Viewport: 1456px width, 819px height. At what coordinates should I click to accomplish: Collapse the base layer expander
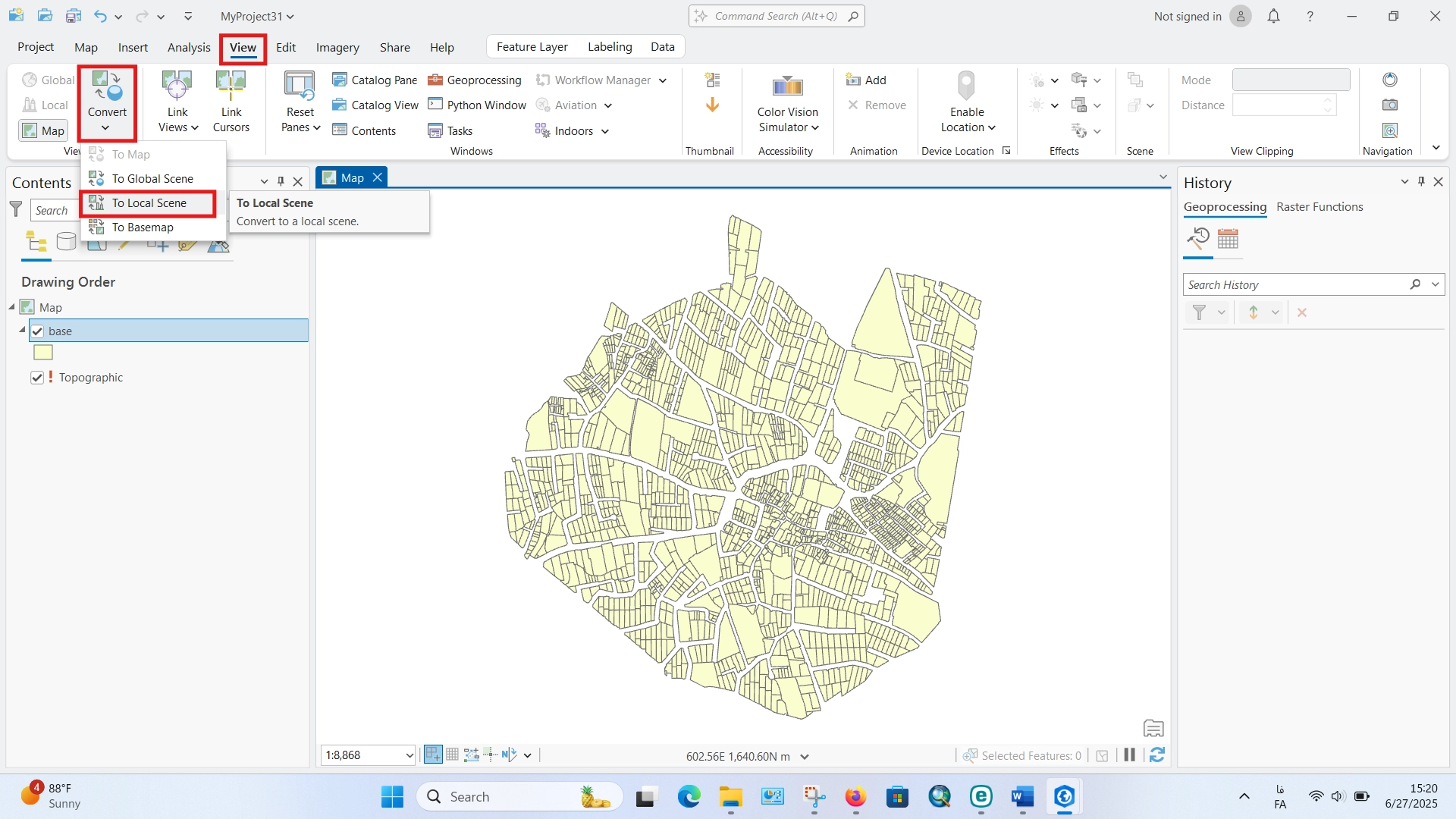[x=22, y=330]
